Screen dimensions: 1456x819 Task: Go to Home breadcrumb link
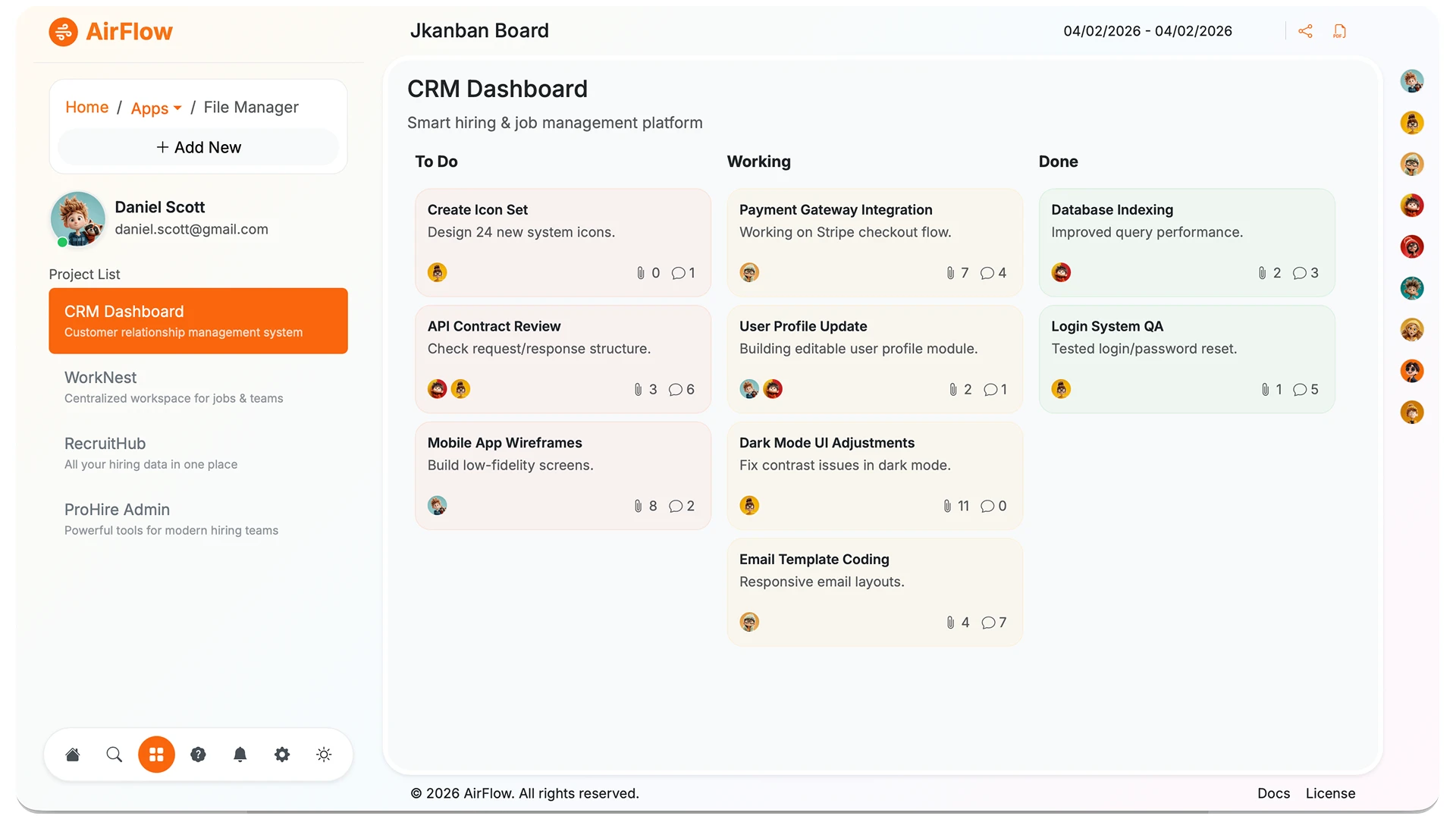[86, 107]
